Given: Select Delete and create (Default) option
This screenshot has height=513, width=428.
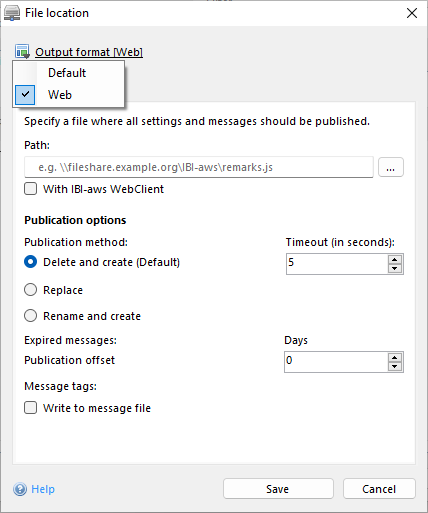Looking at the screenshot, I should click(31, 262).
